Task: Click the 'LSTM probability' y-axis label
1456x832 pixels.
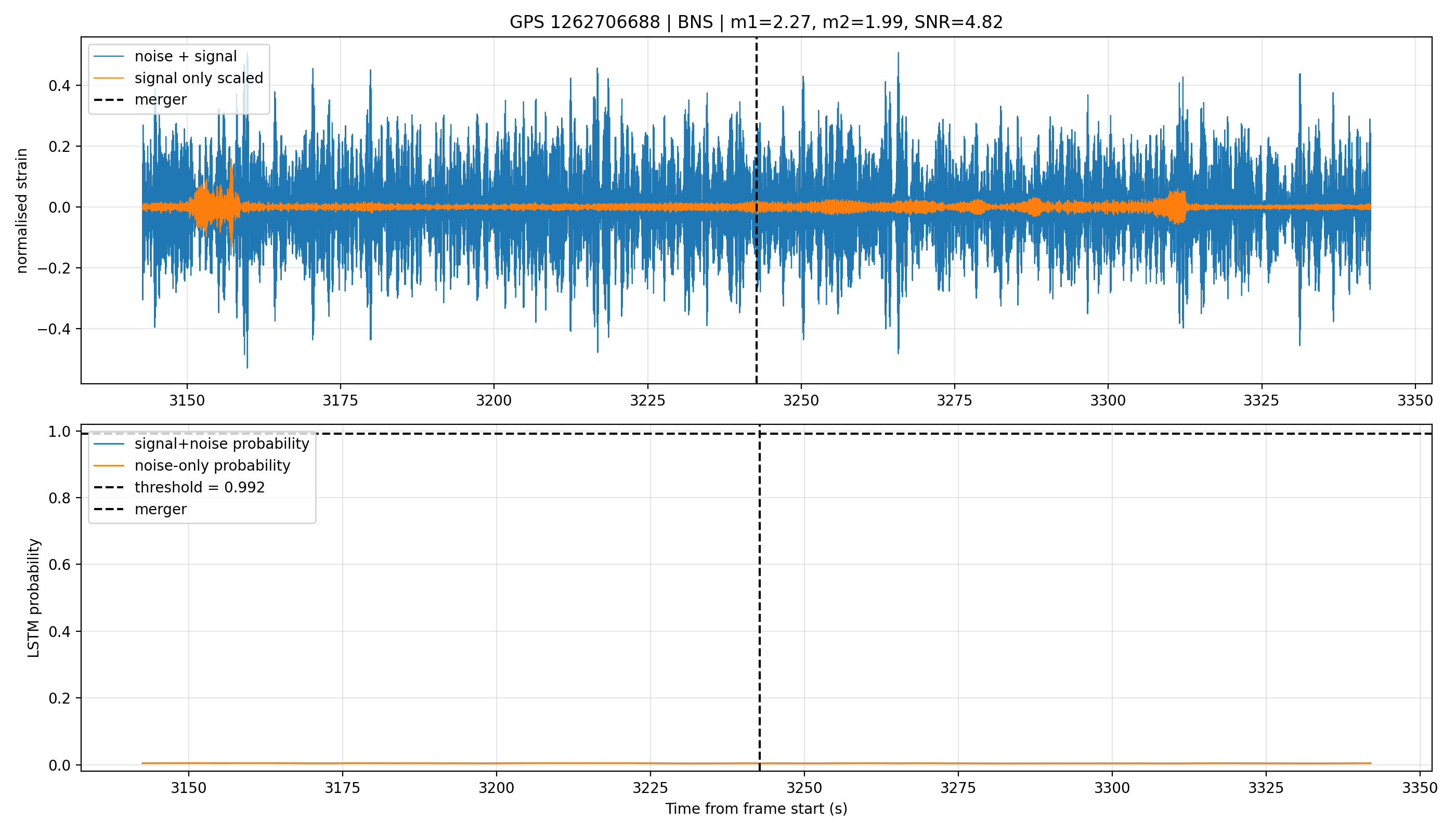Action: point(34,597)
